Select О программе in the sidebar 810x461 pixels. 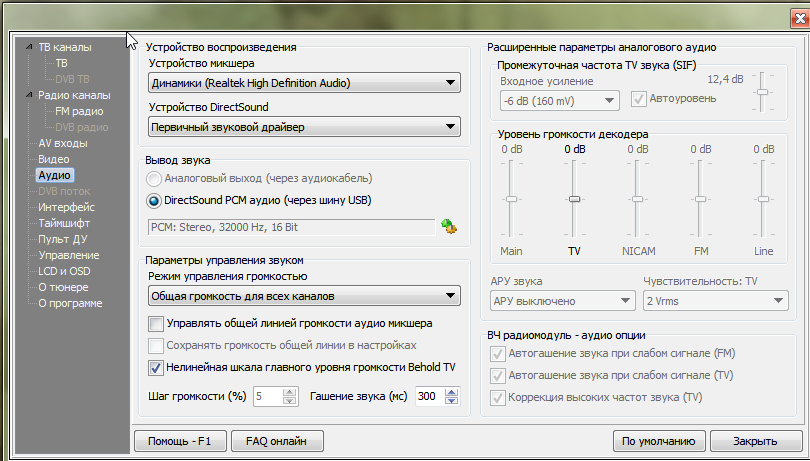click(70, 303)
